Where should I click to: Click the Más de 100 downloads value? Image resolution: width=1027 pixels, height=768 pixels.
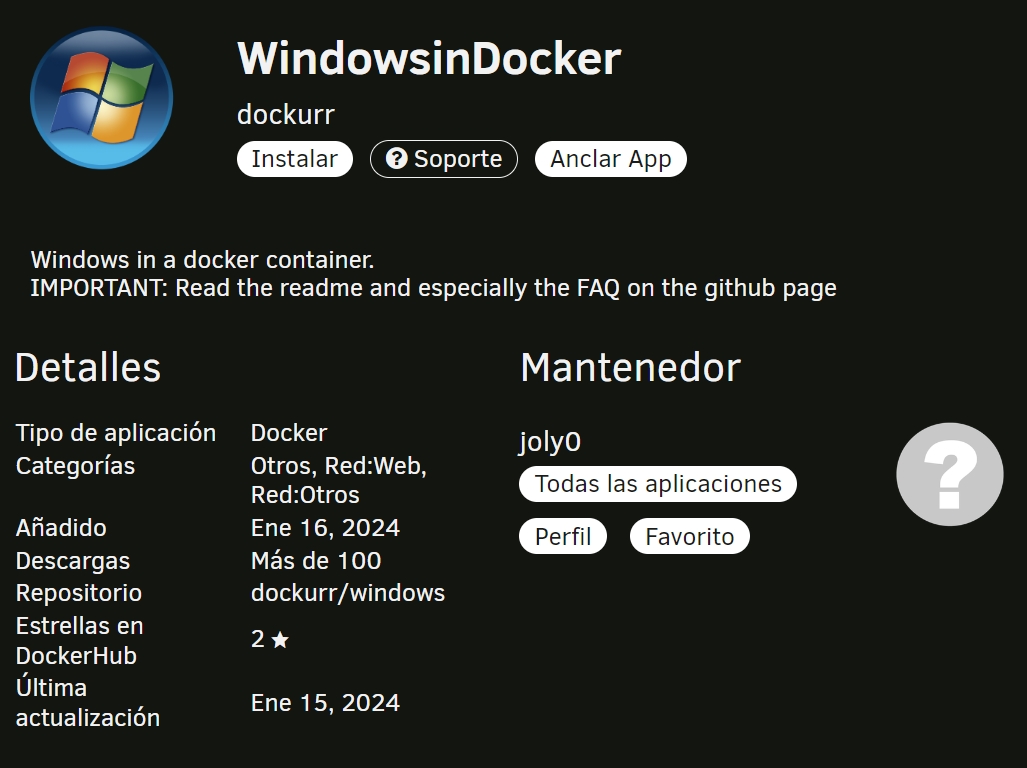[x=316, y=560]
